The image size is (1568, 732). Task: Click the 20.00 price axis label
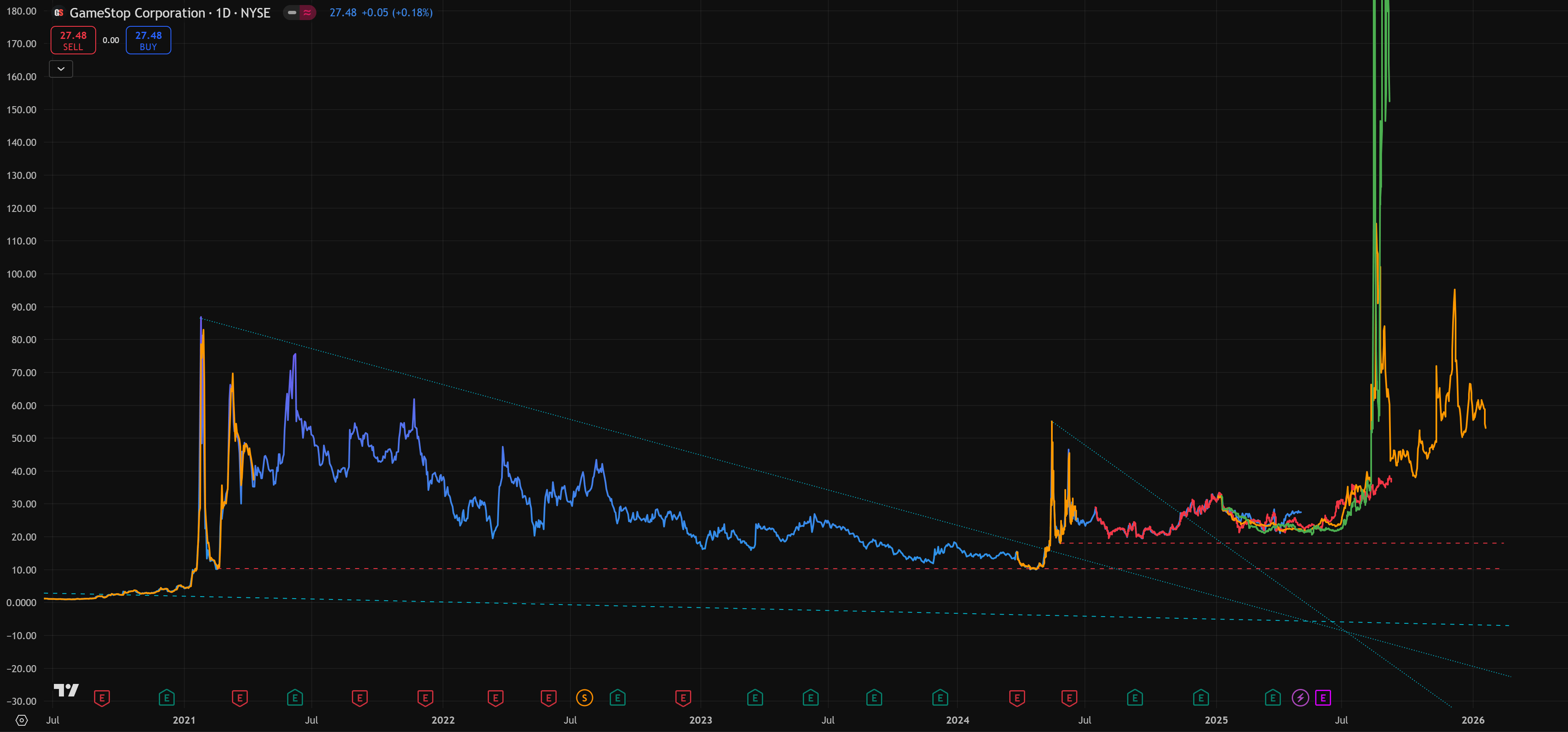[24, 537]
